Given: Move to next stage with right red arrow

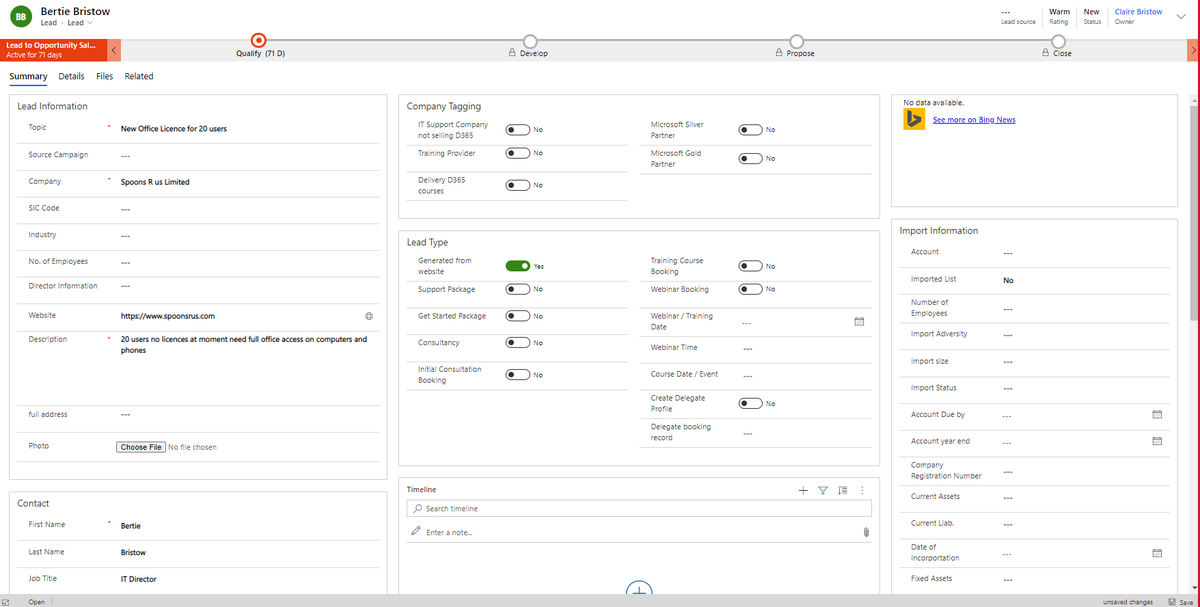Looking at the screenshot, I should click(1193, 49).
